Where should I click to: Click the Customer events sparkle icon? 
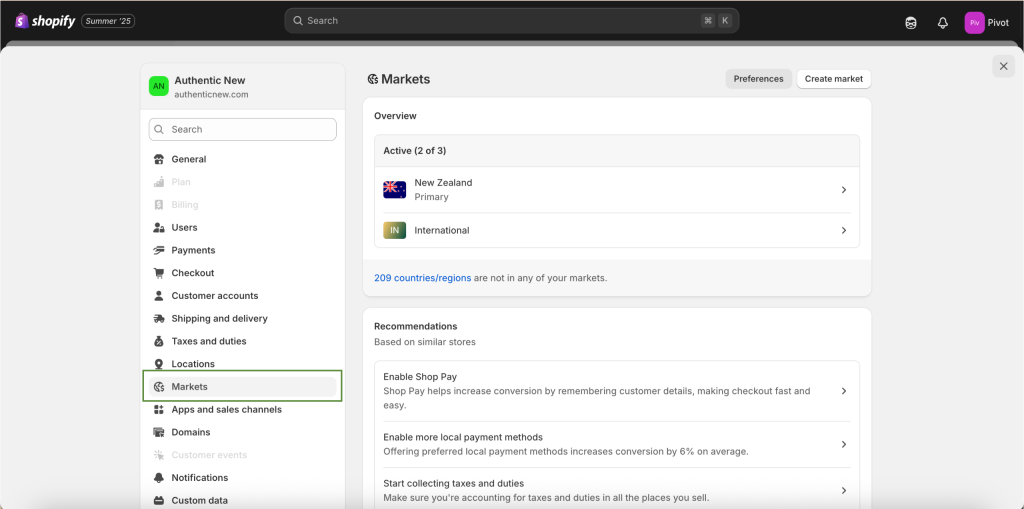pyautogui.click(x=159, y=455)
